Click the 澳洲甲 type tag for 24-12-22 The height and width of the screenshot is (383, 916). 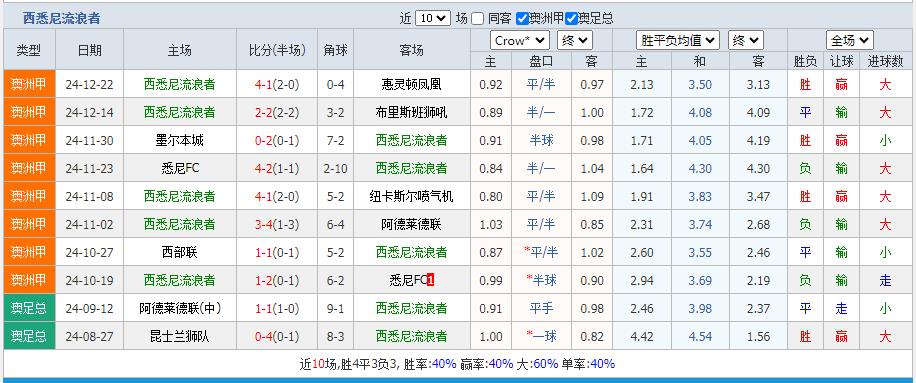[29, 84]
